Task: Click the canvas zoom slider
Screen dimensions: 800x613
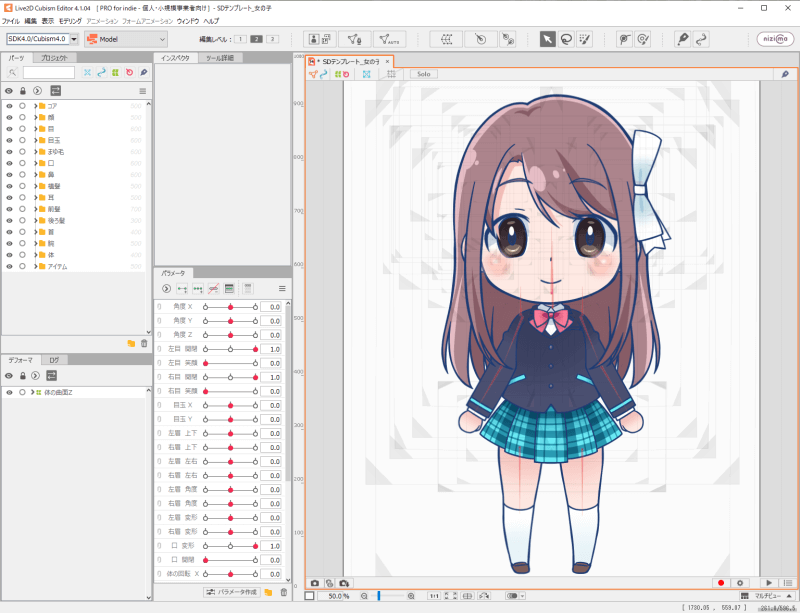Action: coord(390,596)
